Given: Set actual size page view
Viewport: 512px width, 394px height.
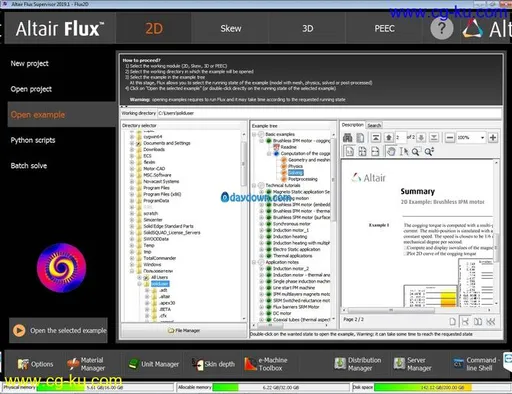Looking at the screenshot, I should tap(349, 152).
